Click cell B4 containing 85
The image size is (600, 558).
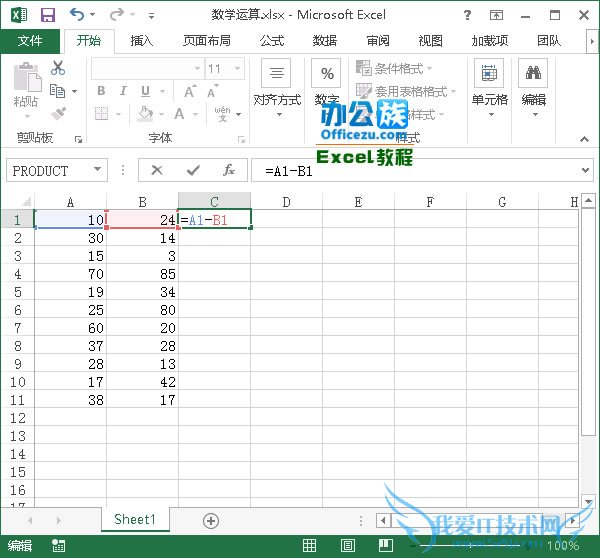pos(142,273)
